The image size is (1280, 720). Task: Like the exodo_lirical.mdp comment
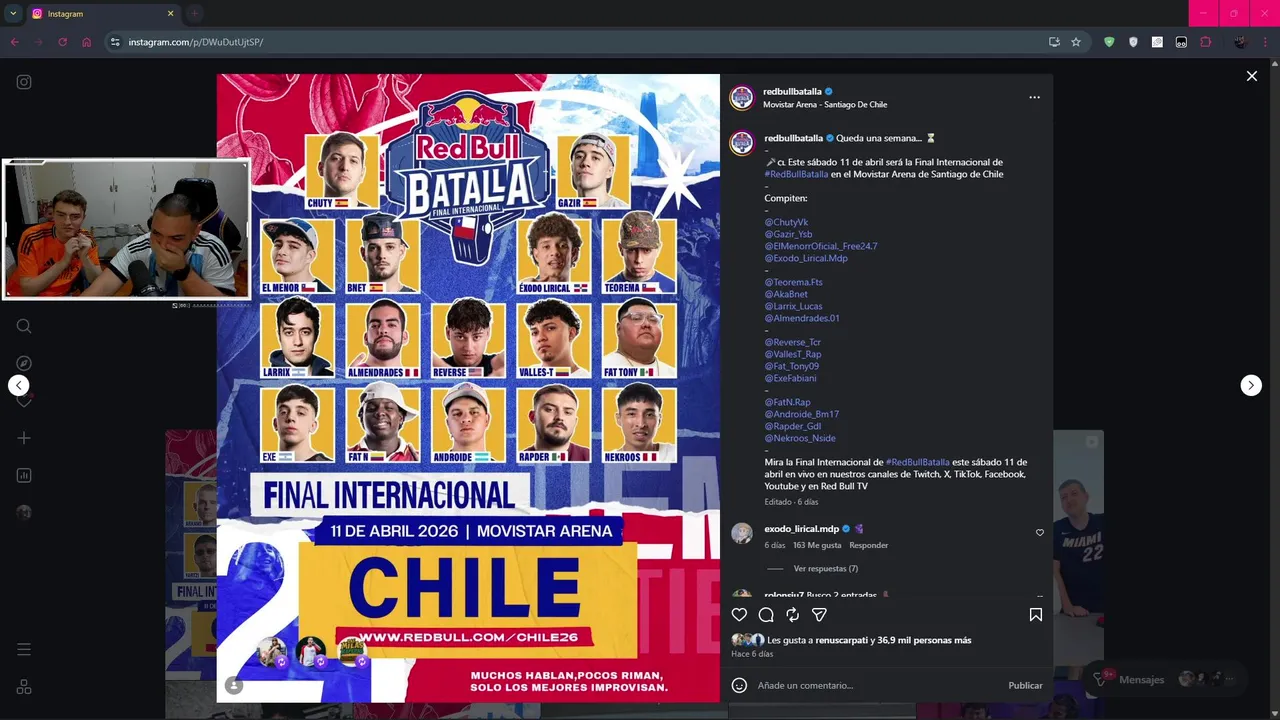coord(1040,532)
